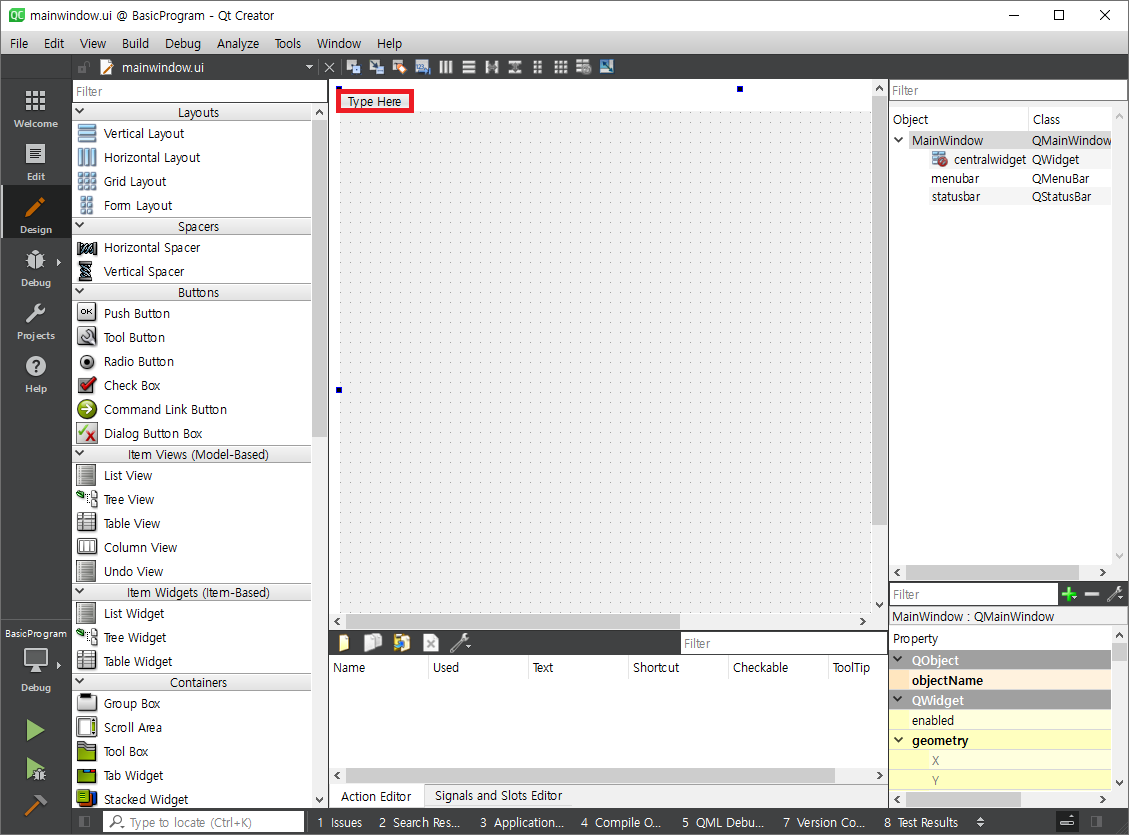Collapse the geometry property
1129x835 pixels.
tap(899, 739)
